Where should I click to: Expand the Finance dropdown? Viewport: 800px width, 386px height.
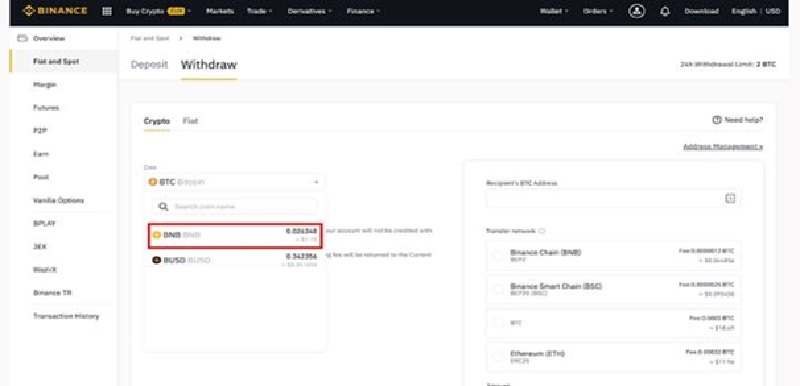click(x=363, y=11)
